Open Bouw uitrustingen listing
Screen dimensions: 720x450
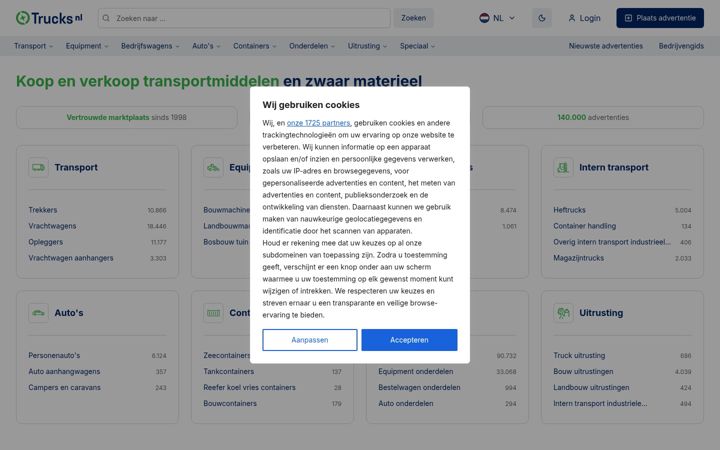(x=583, y=371)
